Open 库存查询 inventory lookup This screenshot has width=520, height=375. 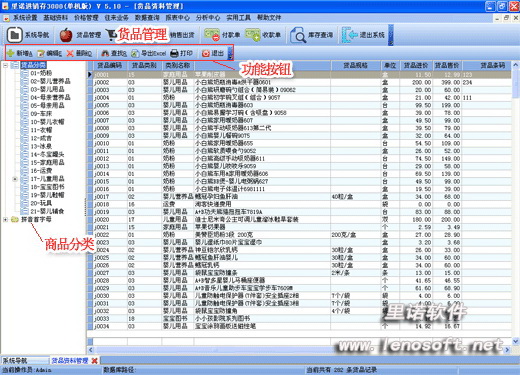311,35
